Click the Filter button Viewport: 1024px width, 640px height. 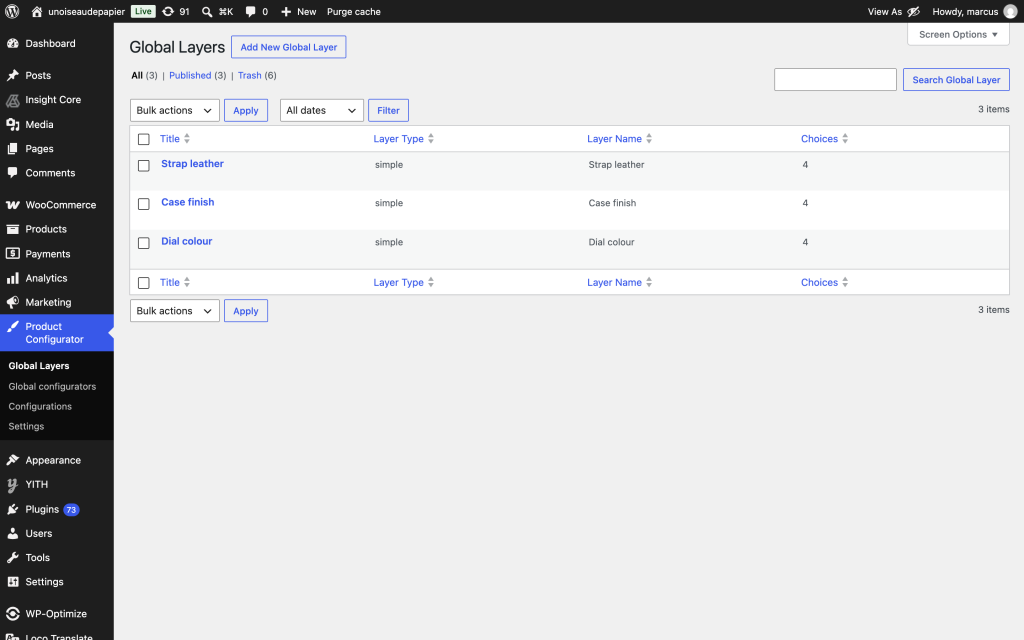click(x=388, y=110)
